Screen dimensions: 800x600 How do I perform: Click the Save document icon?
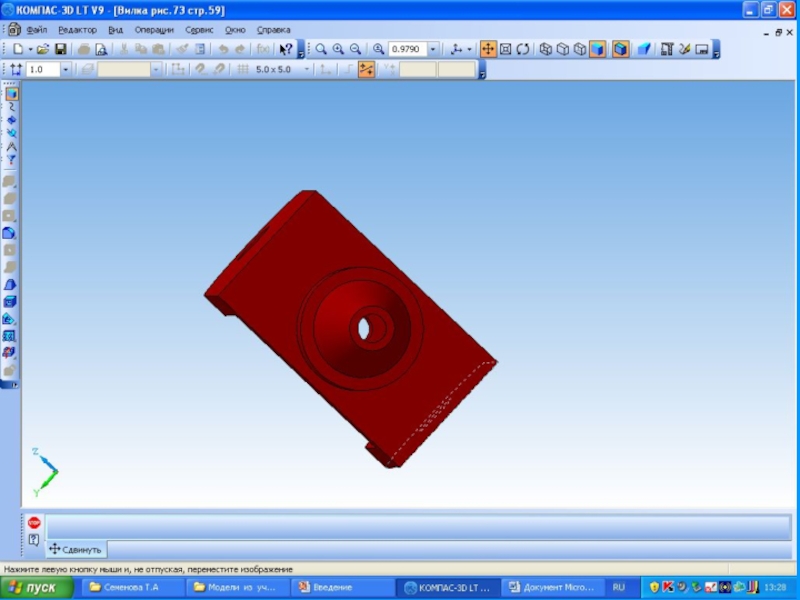61,49
